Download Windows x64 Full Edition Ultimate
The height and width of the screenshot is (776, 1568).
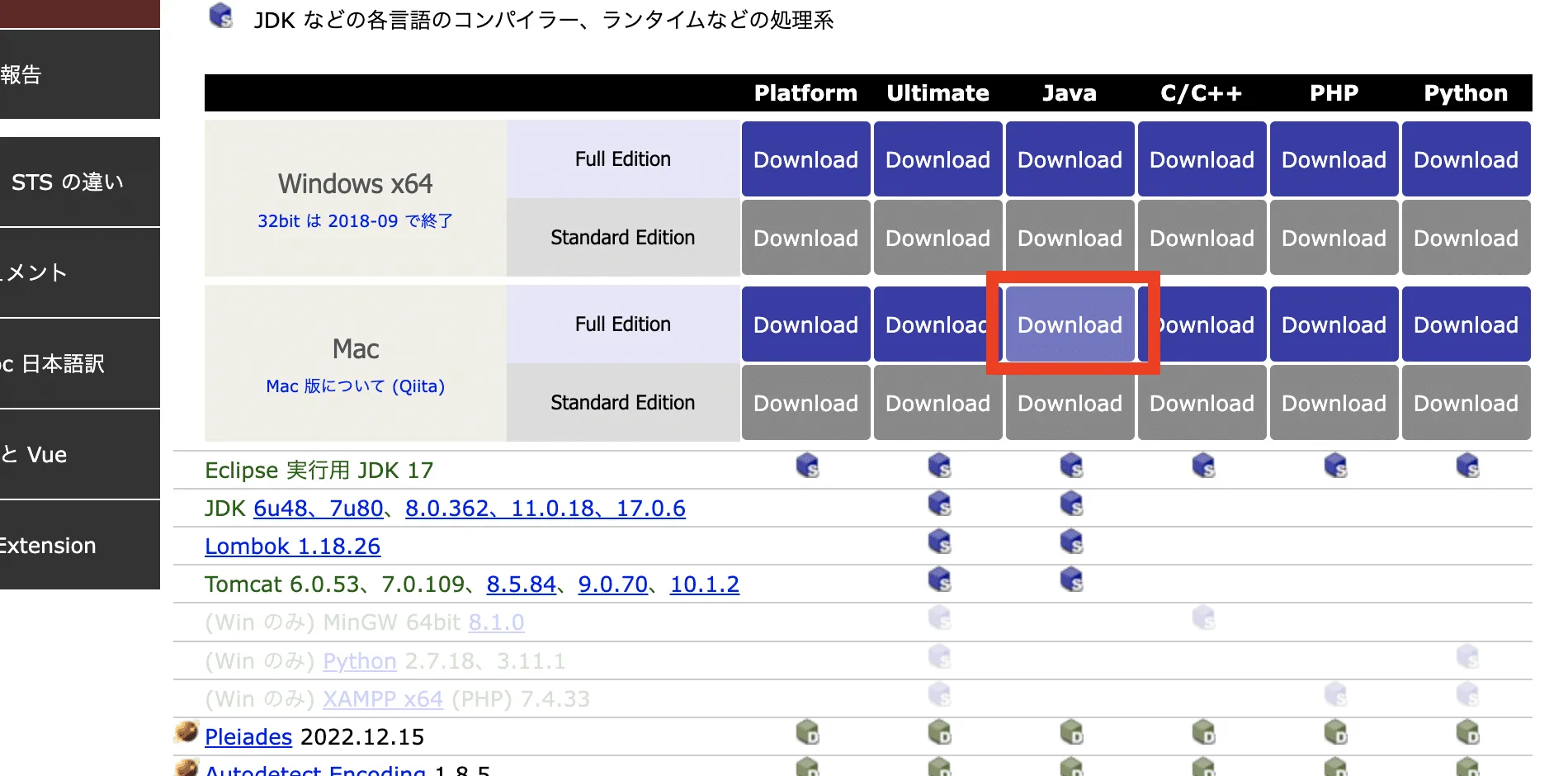click(938, 159)
